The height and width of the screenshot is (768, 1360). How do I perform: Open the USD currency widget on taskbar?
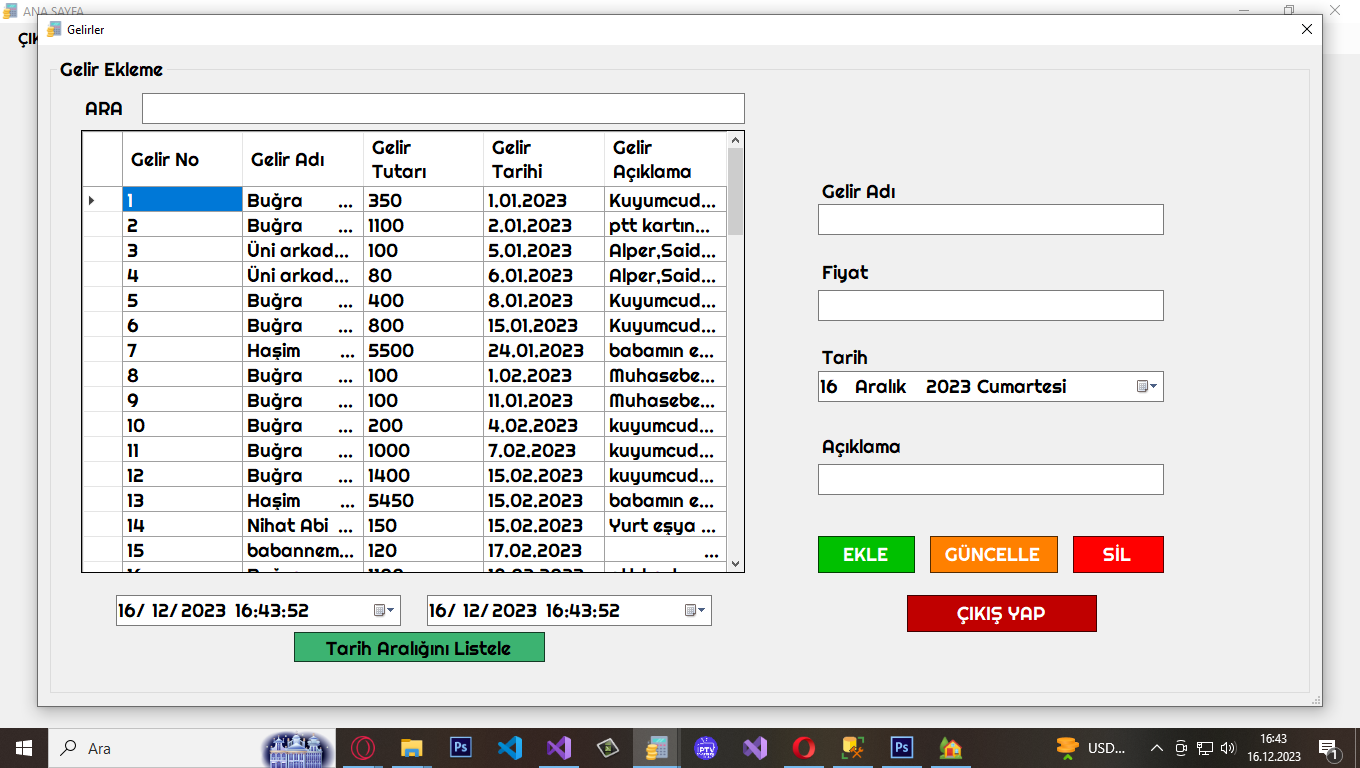pos(1091,748)
